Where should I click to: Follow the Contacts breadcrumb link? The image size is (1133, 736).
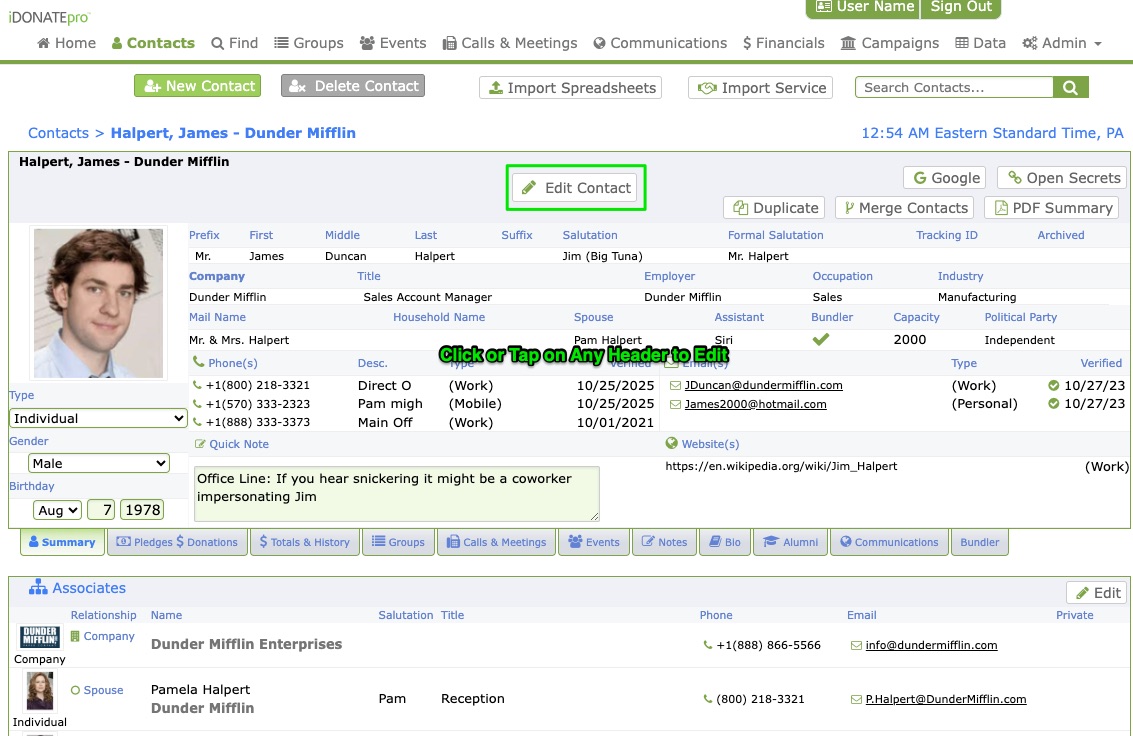click(x=58, y=133)
